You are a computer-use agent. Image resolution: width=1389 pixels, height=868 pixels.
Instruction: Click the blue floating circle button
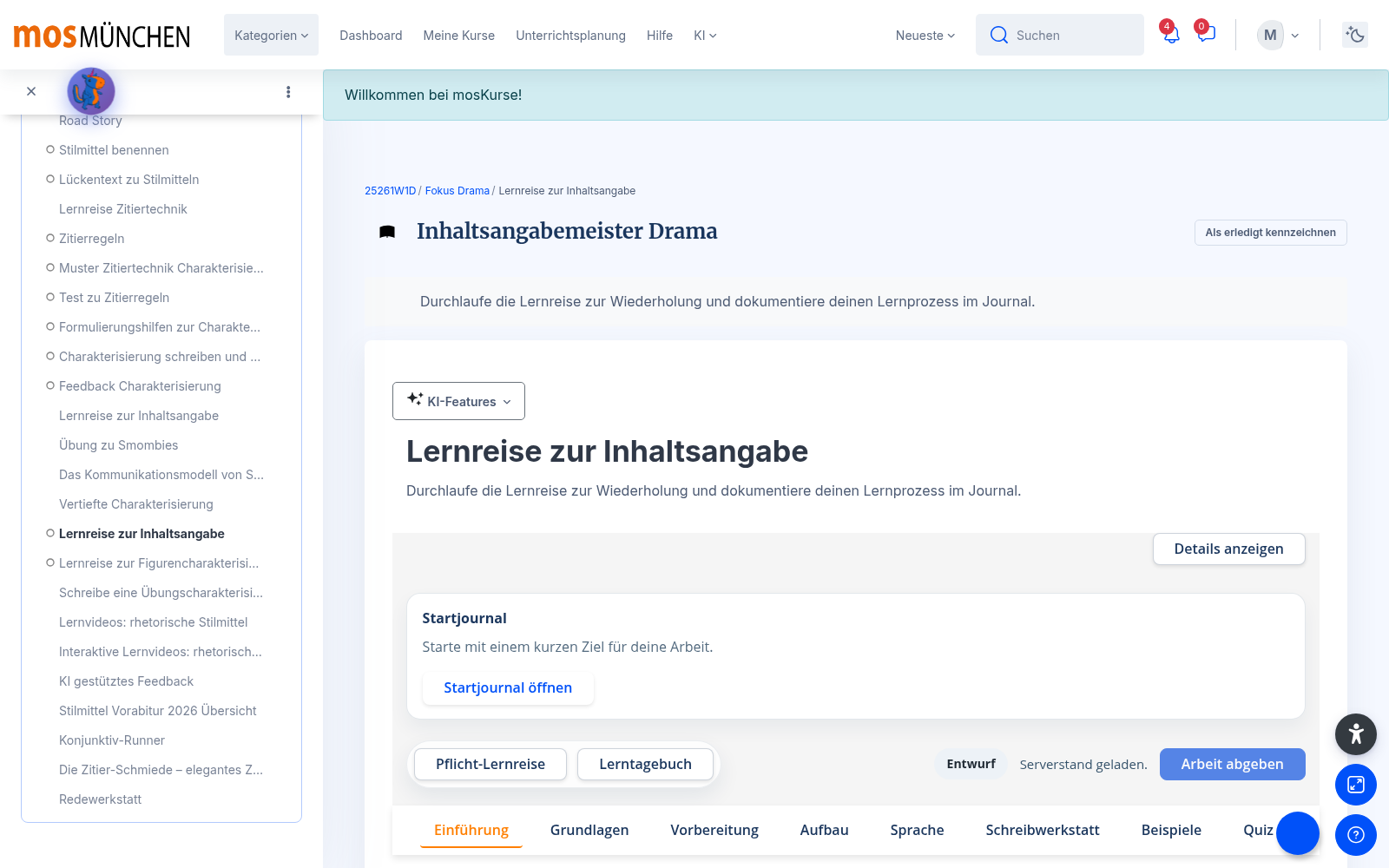click(1298, 833)
